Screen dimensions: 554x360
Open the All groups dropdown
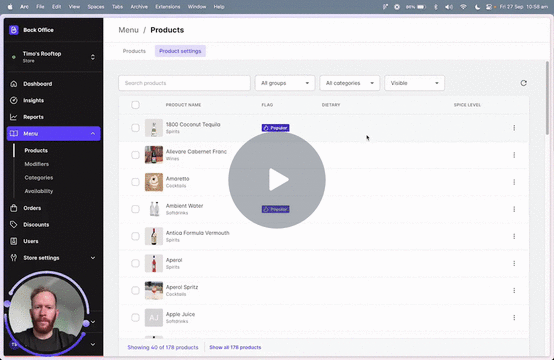coord(285,83)
